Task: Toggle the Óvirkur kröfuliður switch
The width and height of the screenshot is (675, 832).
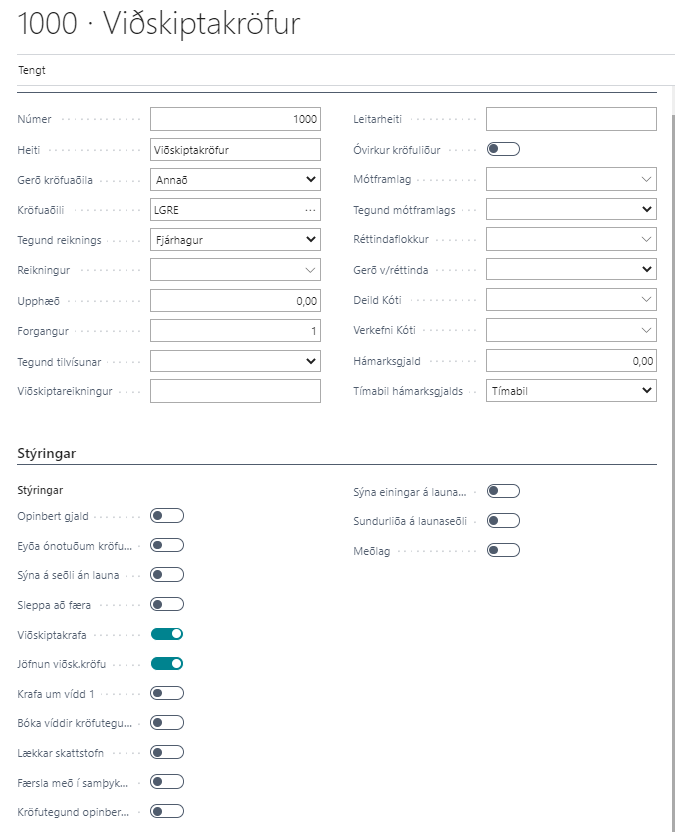Action: pyautogui.click(x=503, y=149)
